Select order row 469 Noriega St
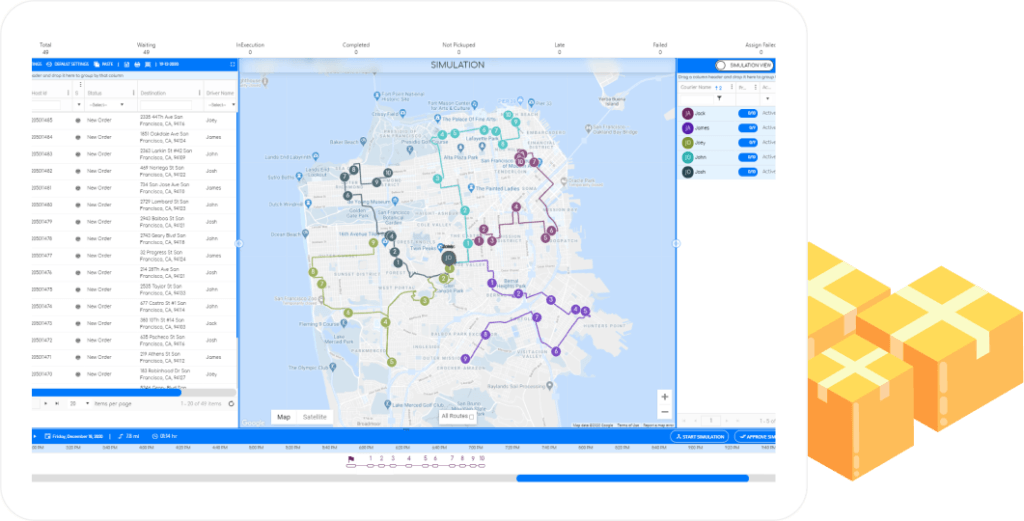Viewport: 1024px width, 521px height. click(134, 171)
